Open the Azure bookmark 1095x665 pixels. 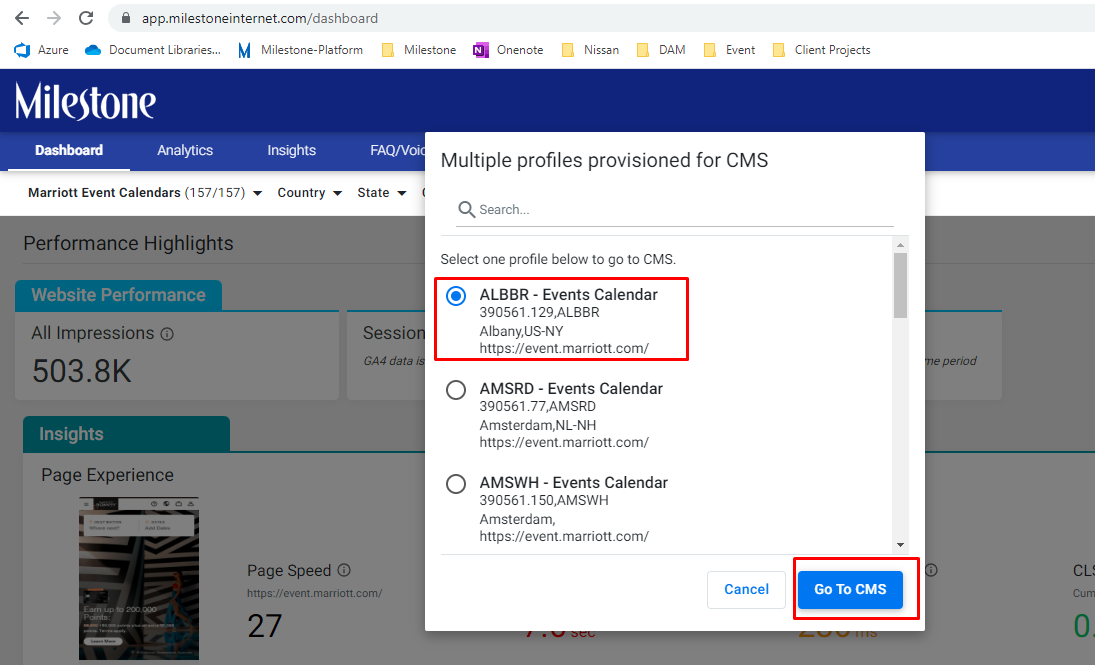(x=42, y=50)
